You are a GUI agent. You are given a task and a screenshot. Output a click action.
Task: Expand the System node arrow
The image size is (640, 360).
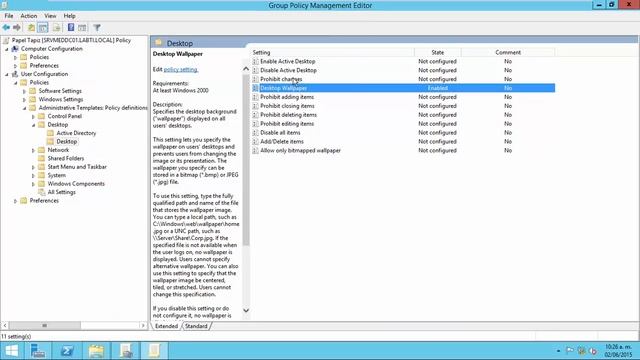tap(33, 176)
